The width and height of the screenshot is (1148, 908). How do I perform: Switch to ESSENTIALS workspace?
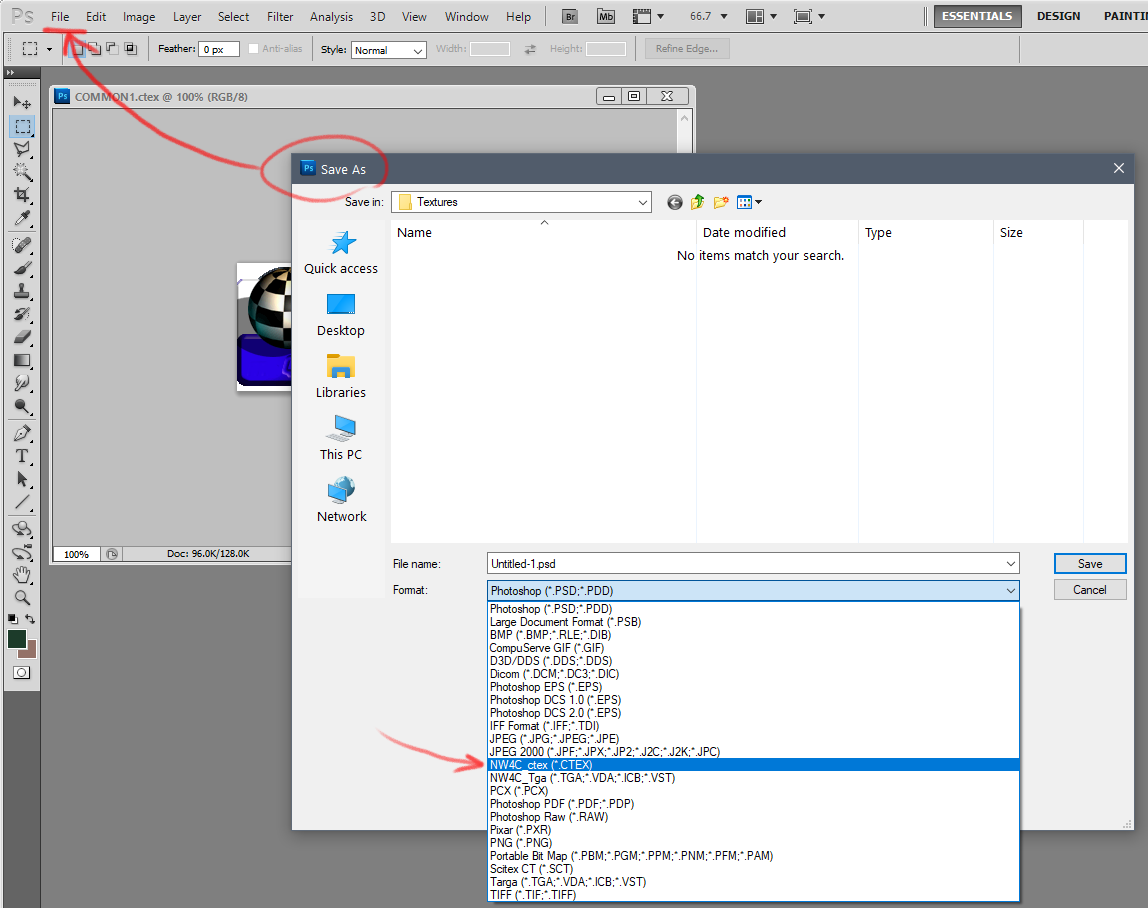click(x=977, y=16)
